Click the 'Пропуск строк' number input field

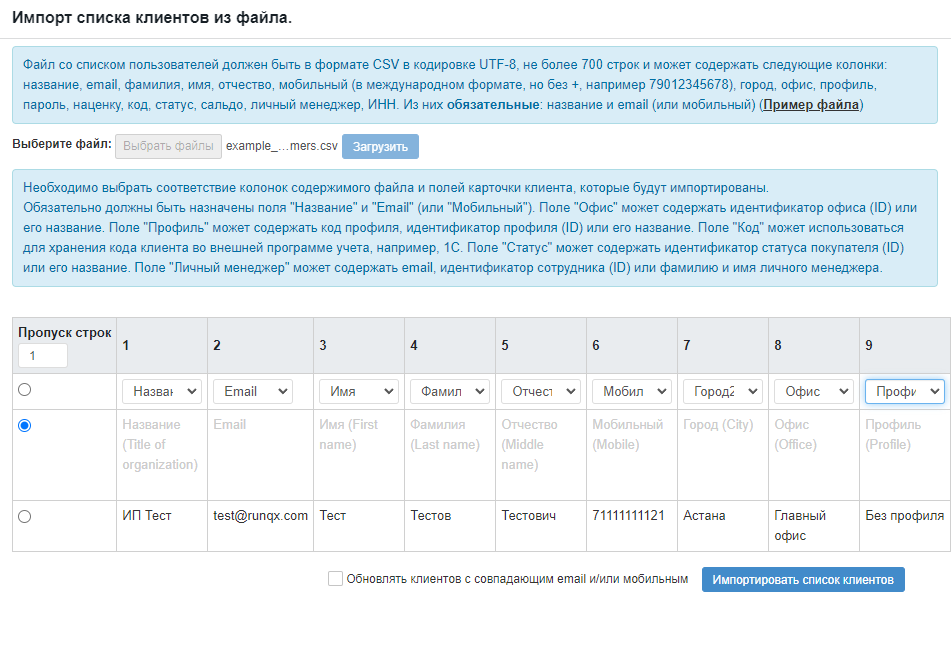point(43,356)
